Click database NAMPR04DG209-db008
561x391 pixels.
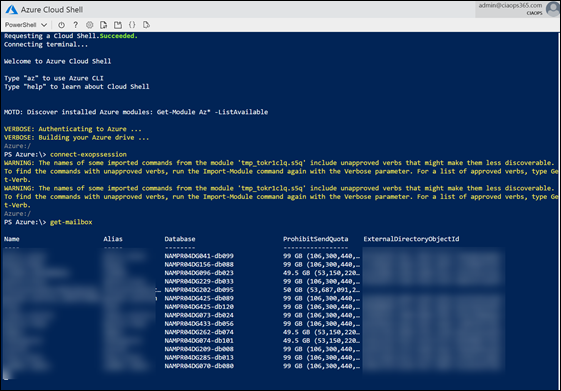pos(199,349)
